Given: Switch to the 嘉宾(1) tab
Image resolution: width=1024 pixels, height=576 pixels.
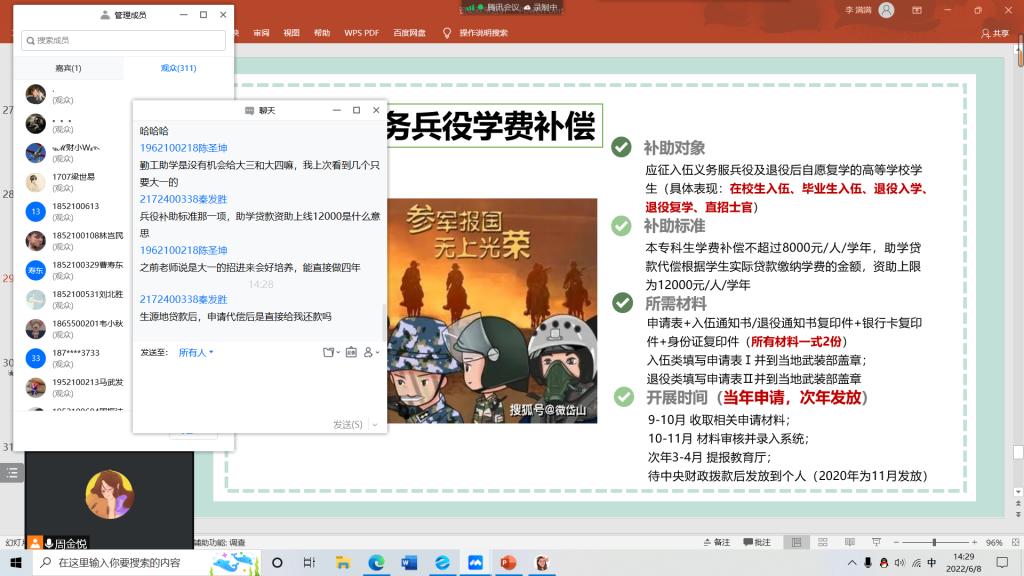Looking at the screenshot, I should 68,68.
